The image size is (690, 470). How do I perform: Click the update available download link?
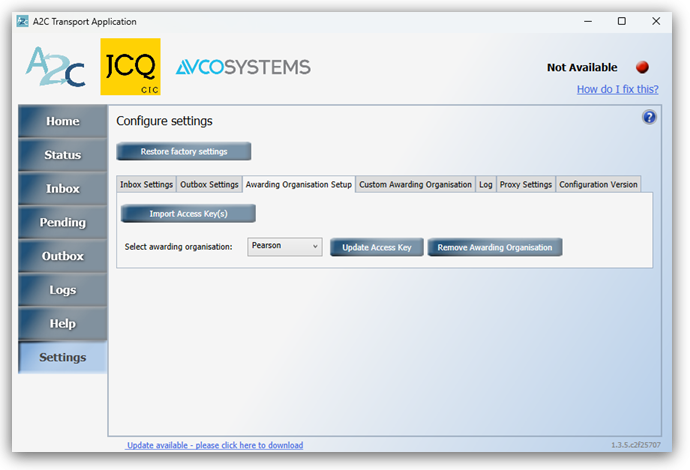215,445
